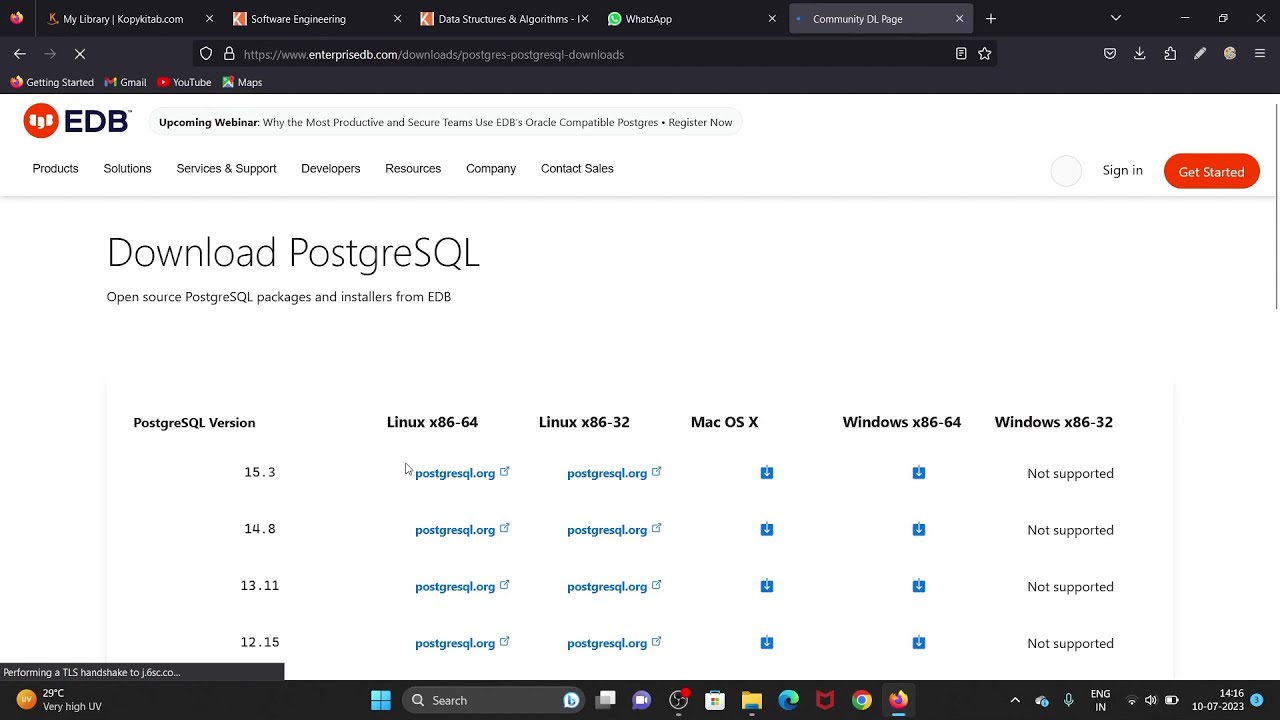Click Sign in link
This screenshot has width=1280, height=720.
coord(1122,171)
